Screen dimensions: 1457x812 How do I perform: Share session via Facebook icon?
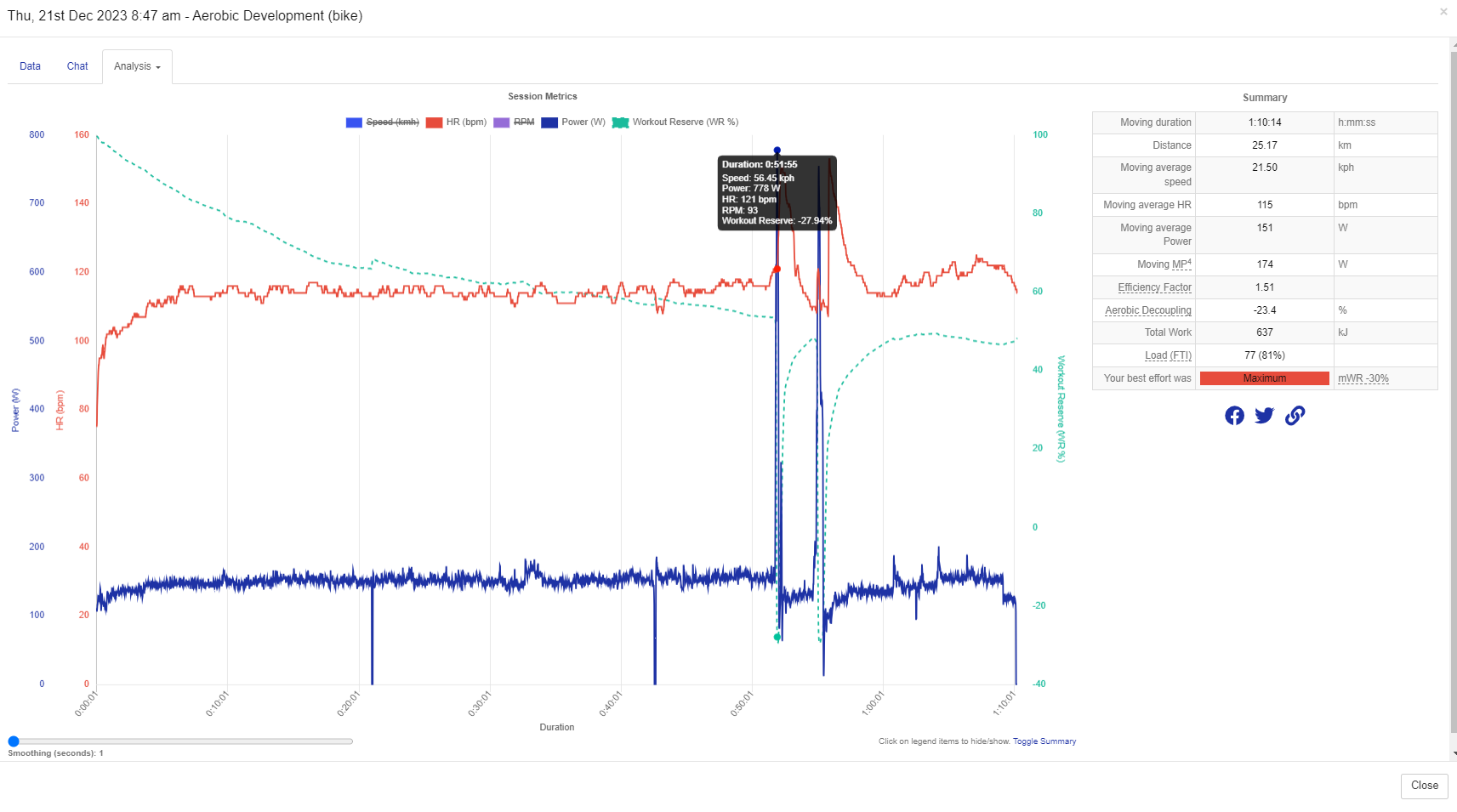point(1234,415)
